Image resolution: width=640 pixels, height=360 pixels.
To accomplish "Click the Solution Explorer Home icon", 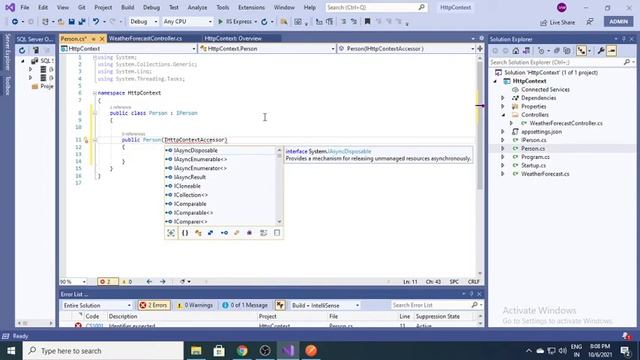I will tap(516, 51).
